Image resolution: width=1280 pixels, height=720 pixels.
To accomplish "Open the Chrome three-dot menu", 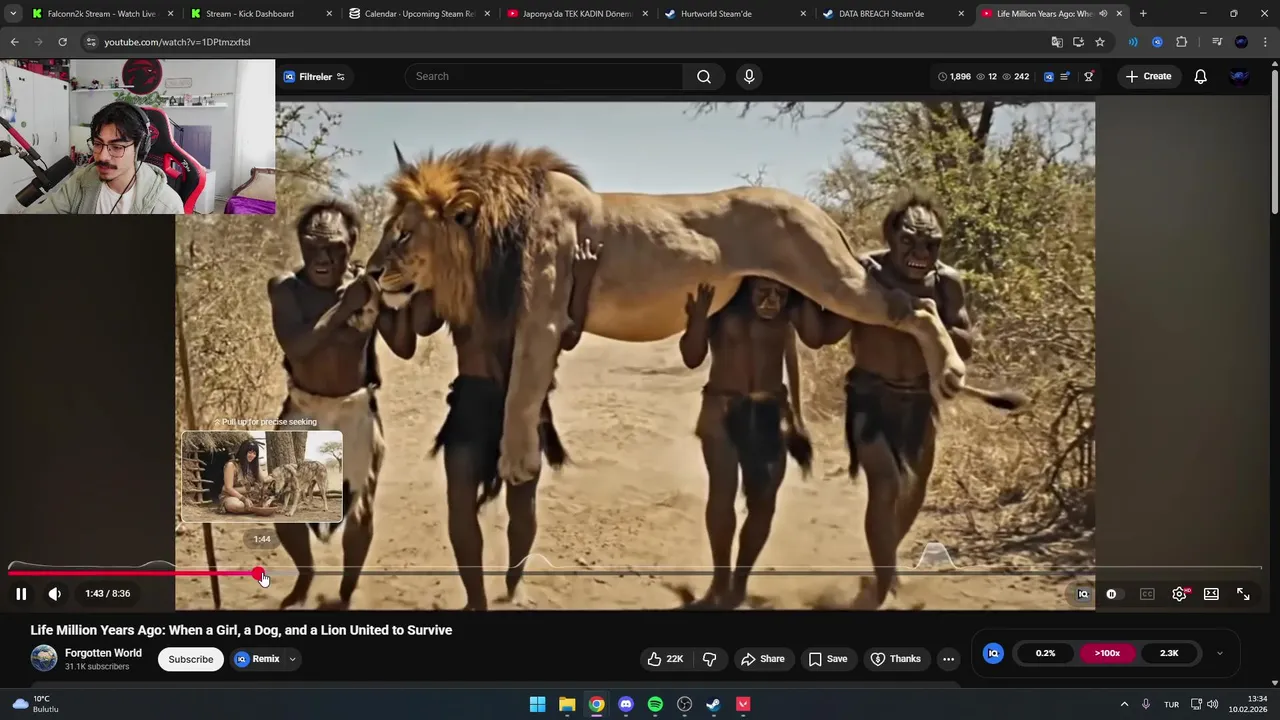I will click(x=1266, y=42).
